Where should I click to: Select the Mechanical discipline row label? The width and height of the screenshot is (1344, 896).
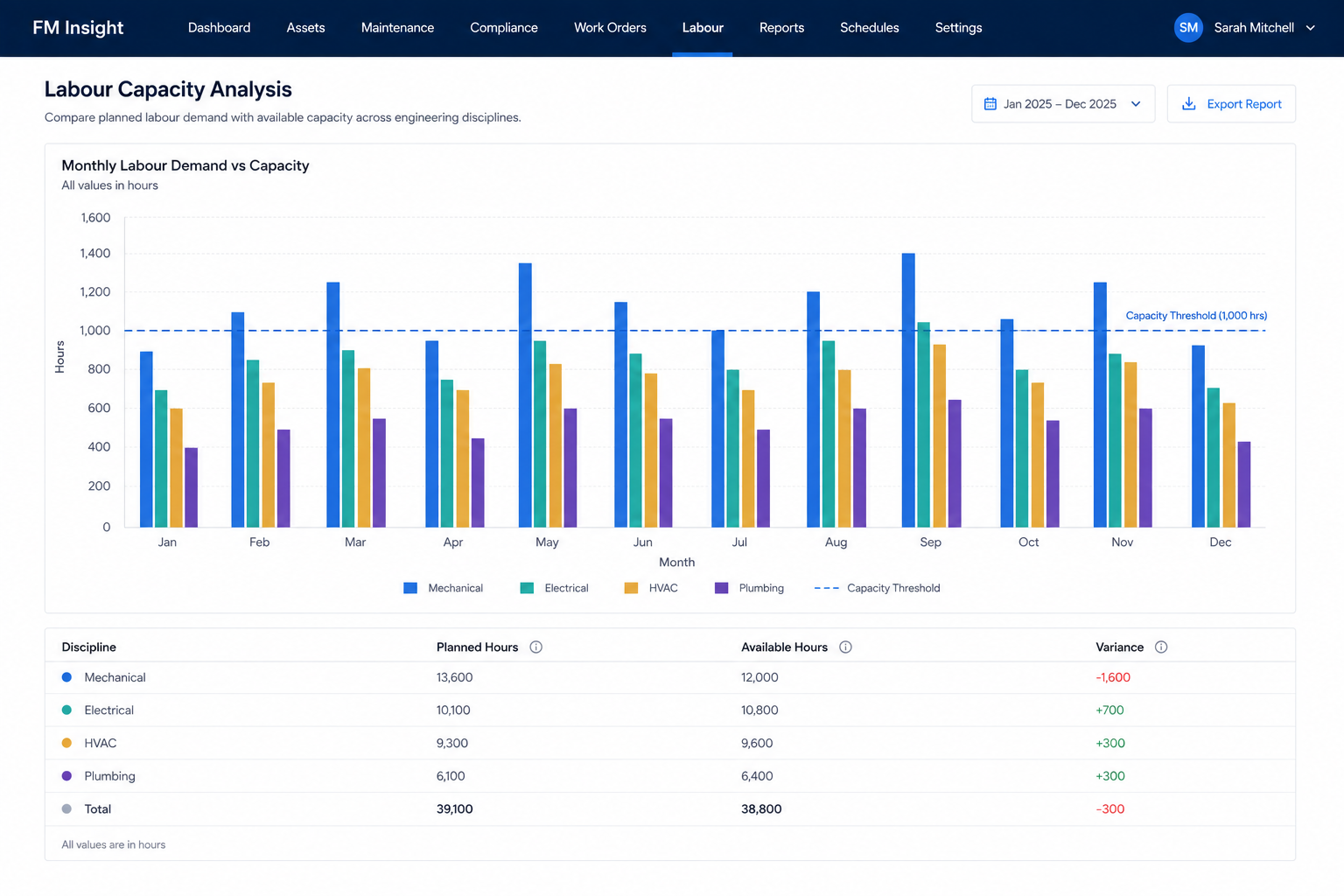(115, 677)
